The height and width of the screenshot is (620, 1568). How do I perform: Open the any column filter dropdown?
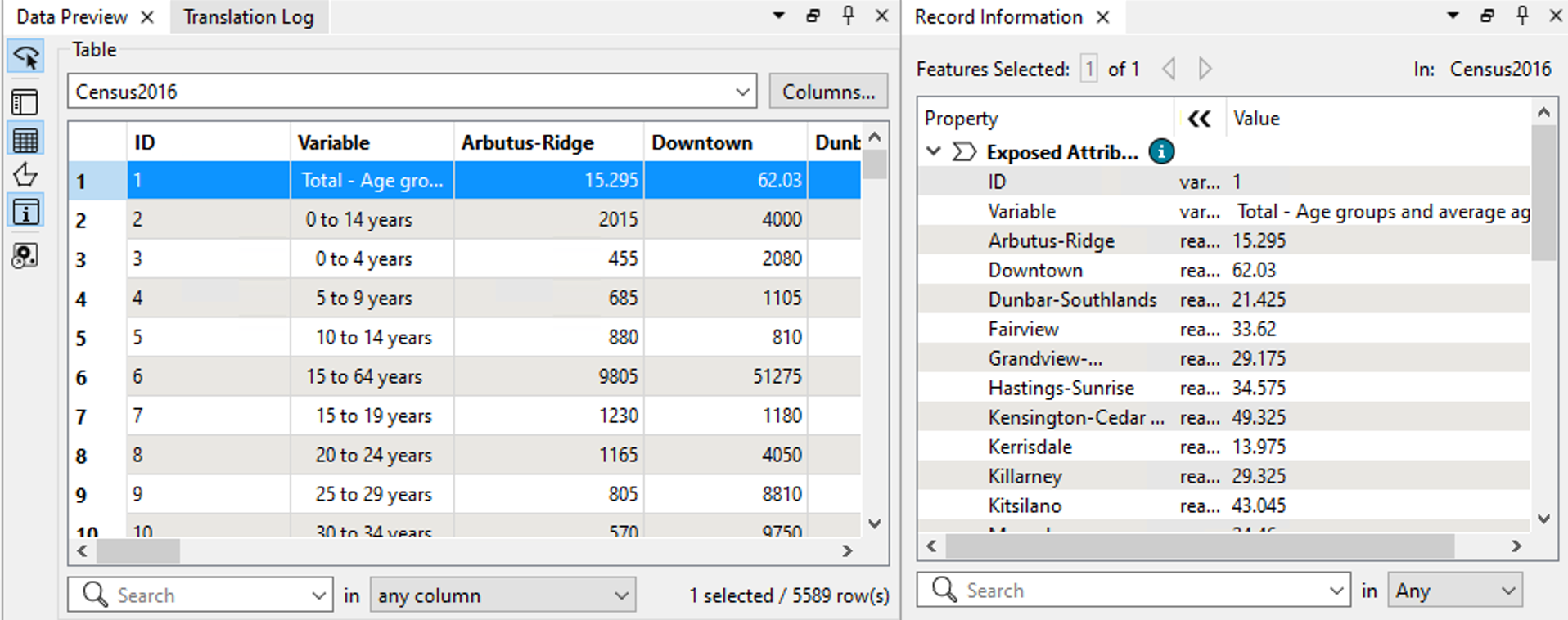click(x=502, y=595)
